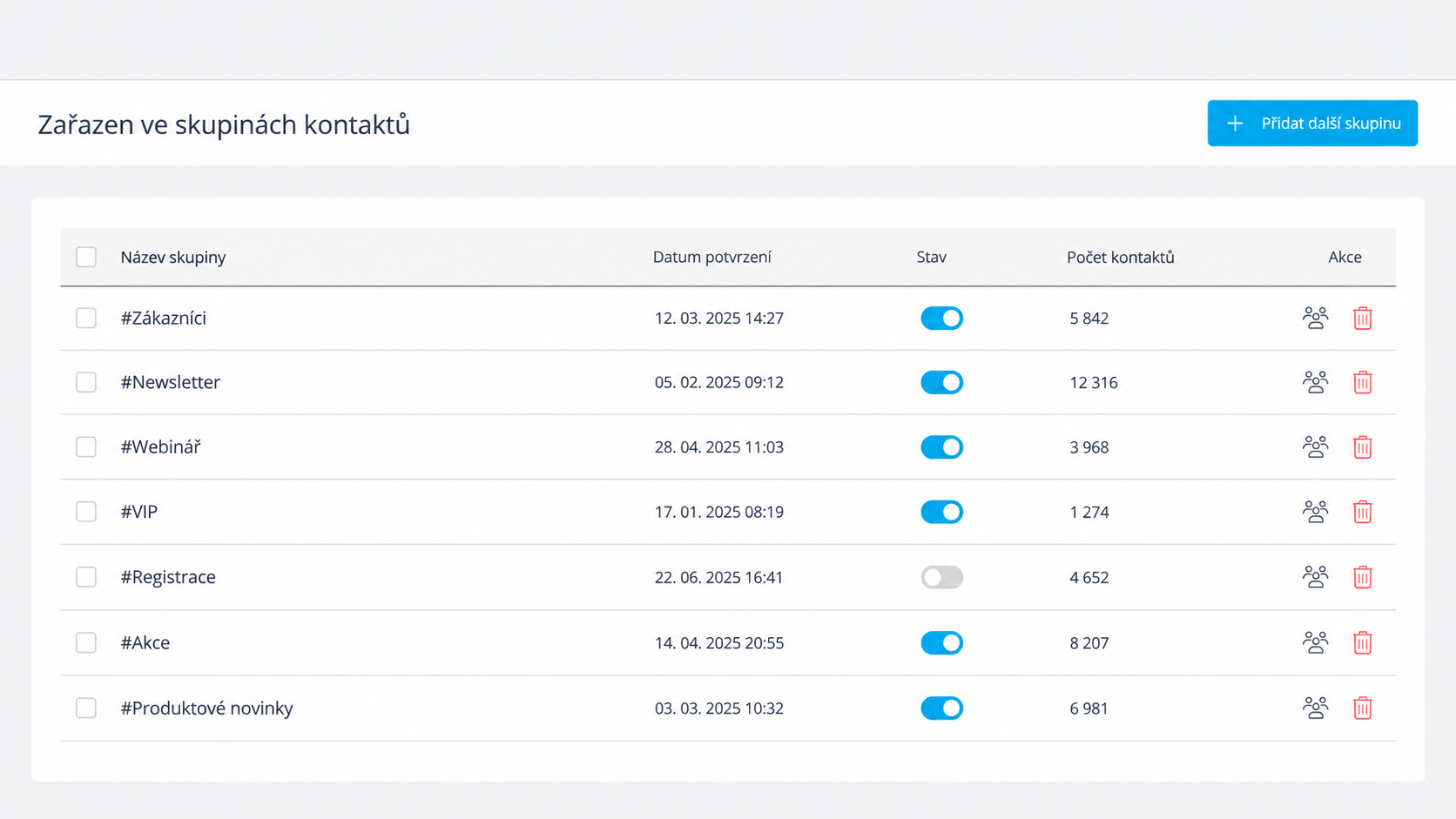Click the date 22. 06. 2025 16:41
This screenshot has width=1456, height=819.
(x=719, y=576)
